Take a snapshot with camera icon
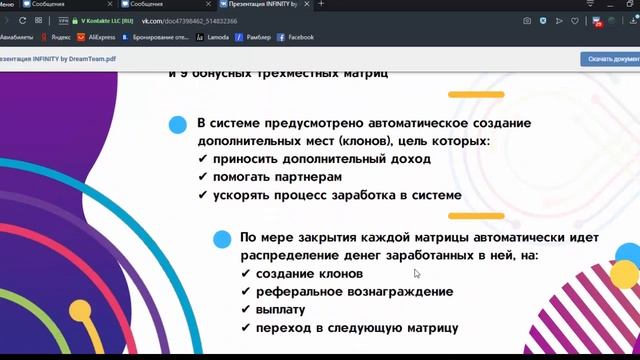This screenshot has width=640, height=360. pyautogui.click(x=527, y=21)
